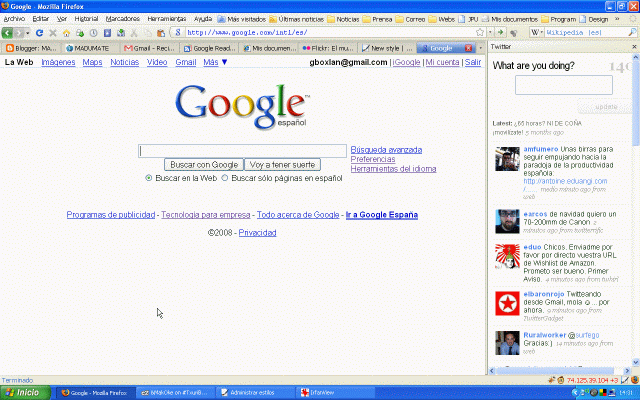This screenshot has height=400, width=640.
Task: Open elbaronrojo's red star avatar
Action: pyautogui.click(x=507, y=303)
